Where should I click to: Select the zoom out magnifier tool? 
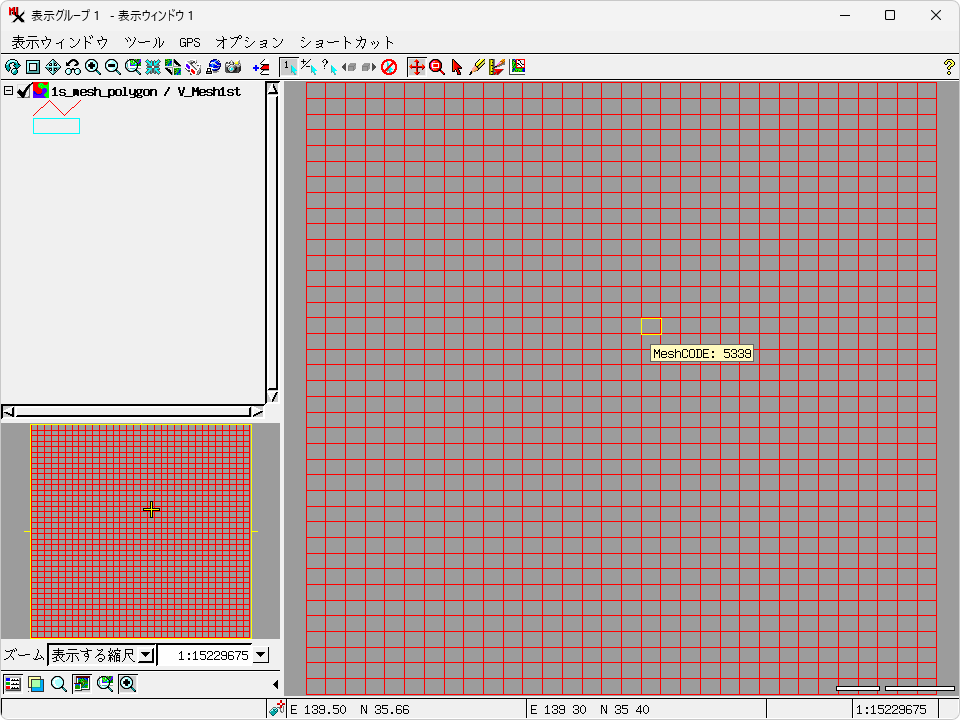point(113,67)
